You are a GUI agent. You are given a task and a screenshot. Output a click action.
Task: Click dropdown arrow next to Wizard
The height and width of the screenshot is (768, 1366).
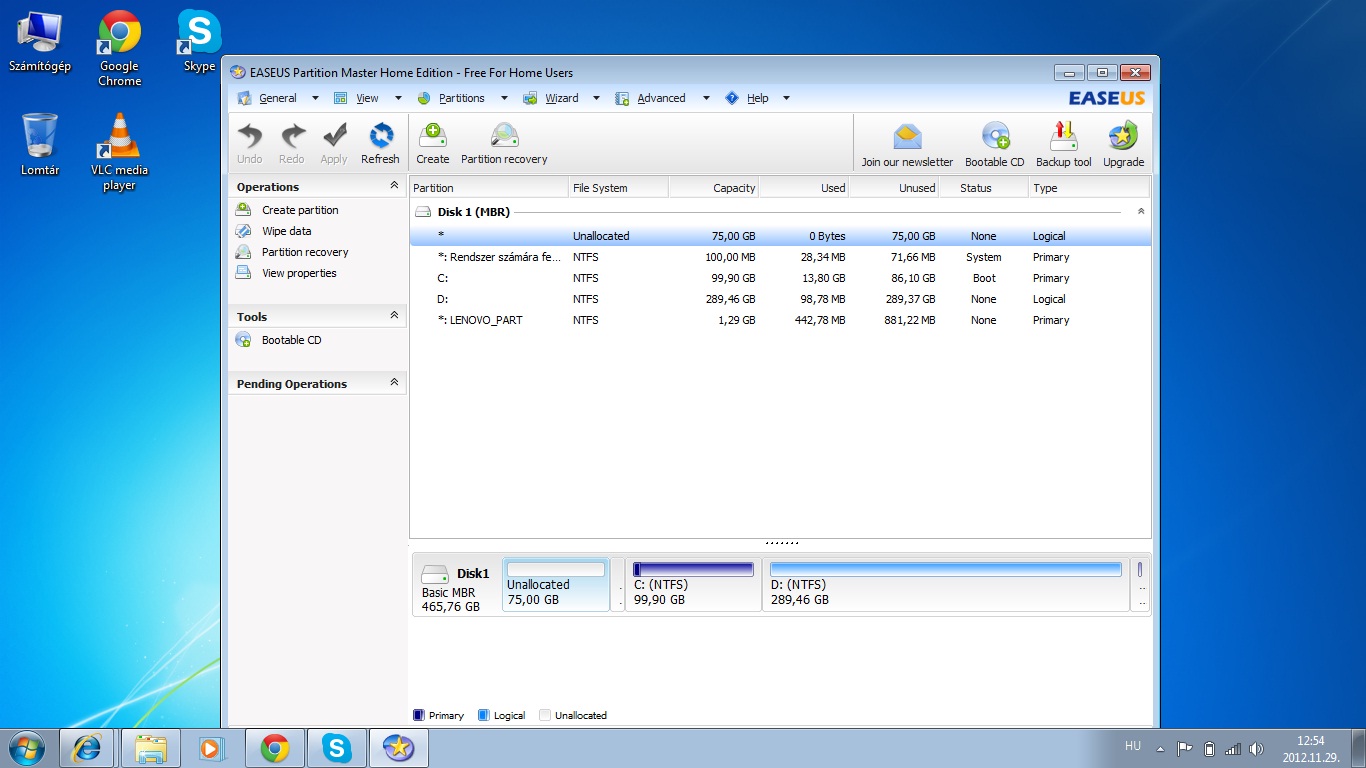pyautogui.click(x=596, y=98)
